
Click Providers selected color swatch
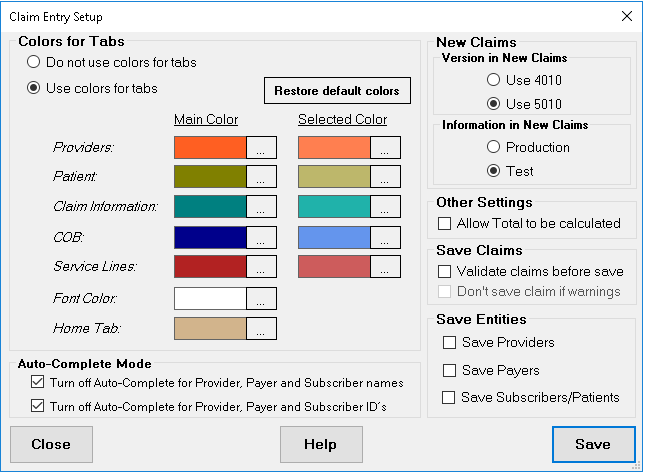tap(334, 147)
